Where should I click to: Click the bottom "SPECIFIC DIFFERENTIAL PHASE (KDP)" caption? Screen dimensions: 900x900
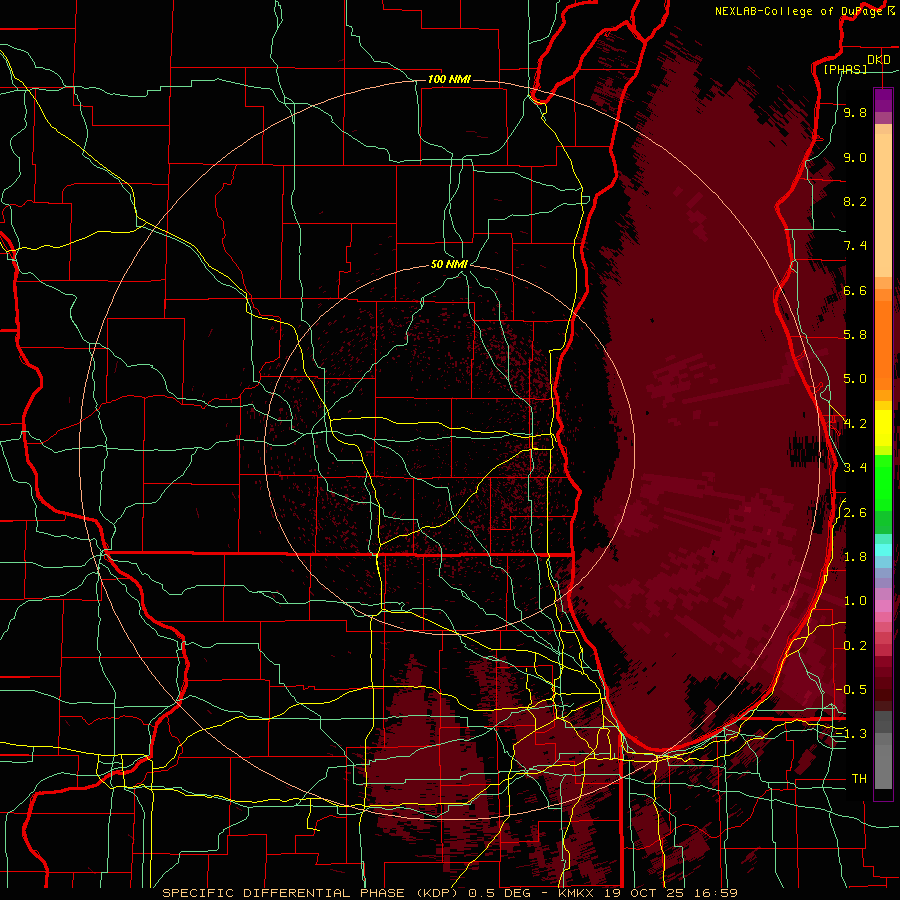coord(313,893)
